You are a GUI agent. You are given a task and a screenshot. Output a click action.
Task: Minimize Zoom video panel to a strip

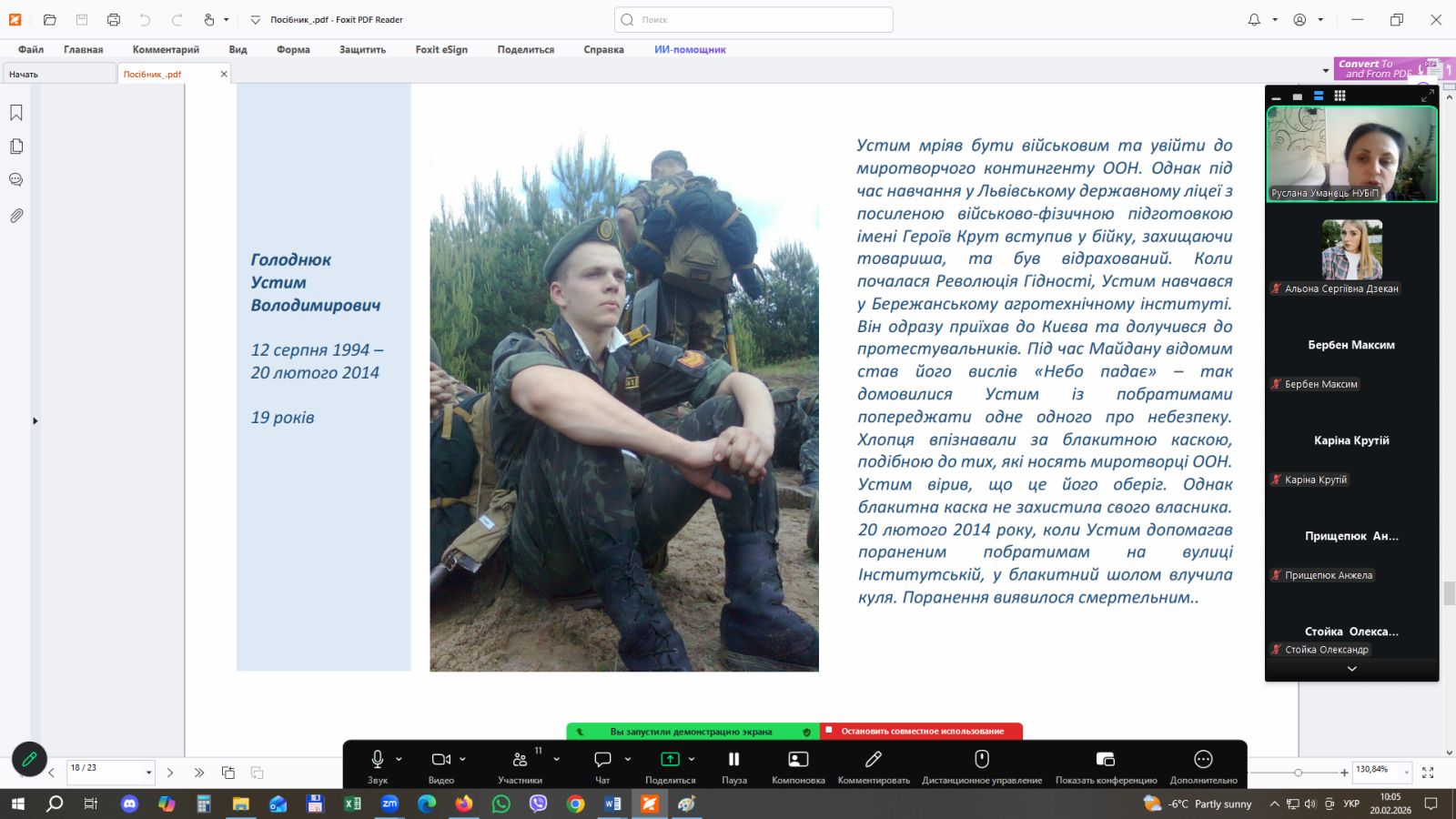click(x=1276, y=96)
